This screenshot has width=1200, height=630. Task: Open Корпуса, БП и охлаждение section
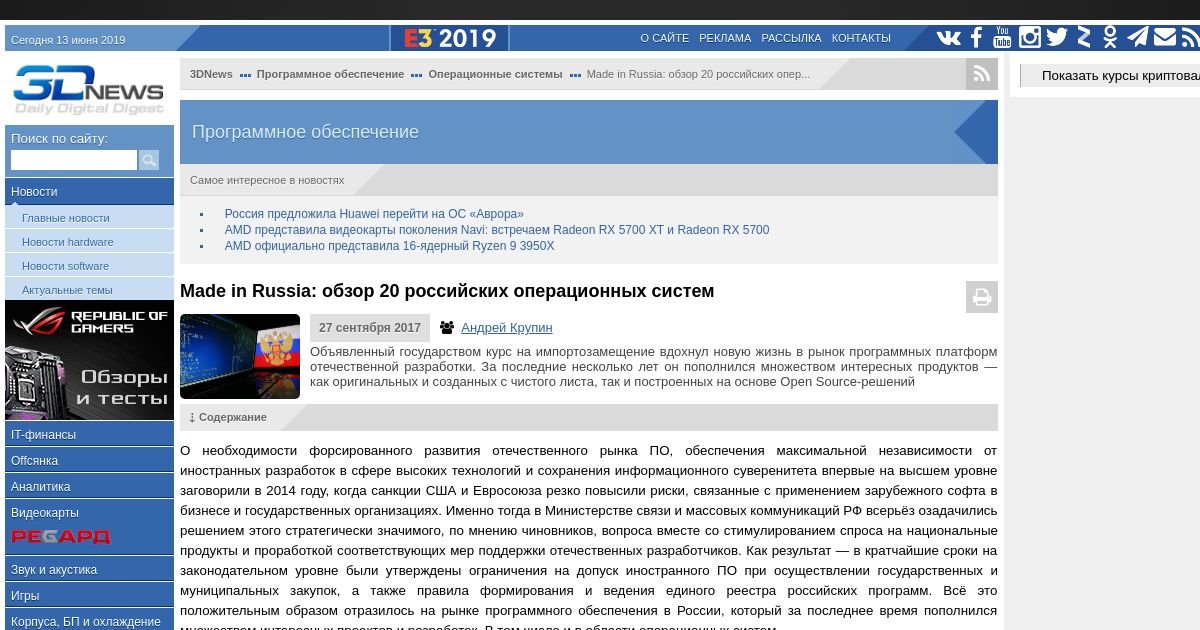point(89,620)
